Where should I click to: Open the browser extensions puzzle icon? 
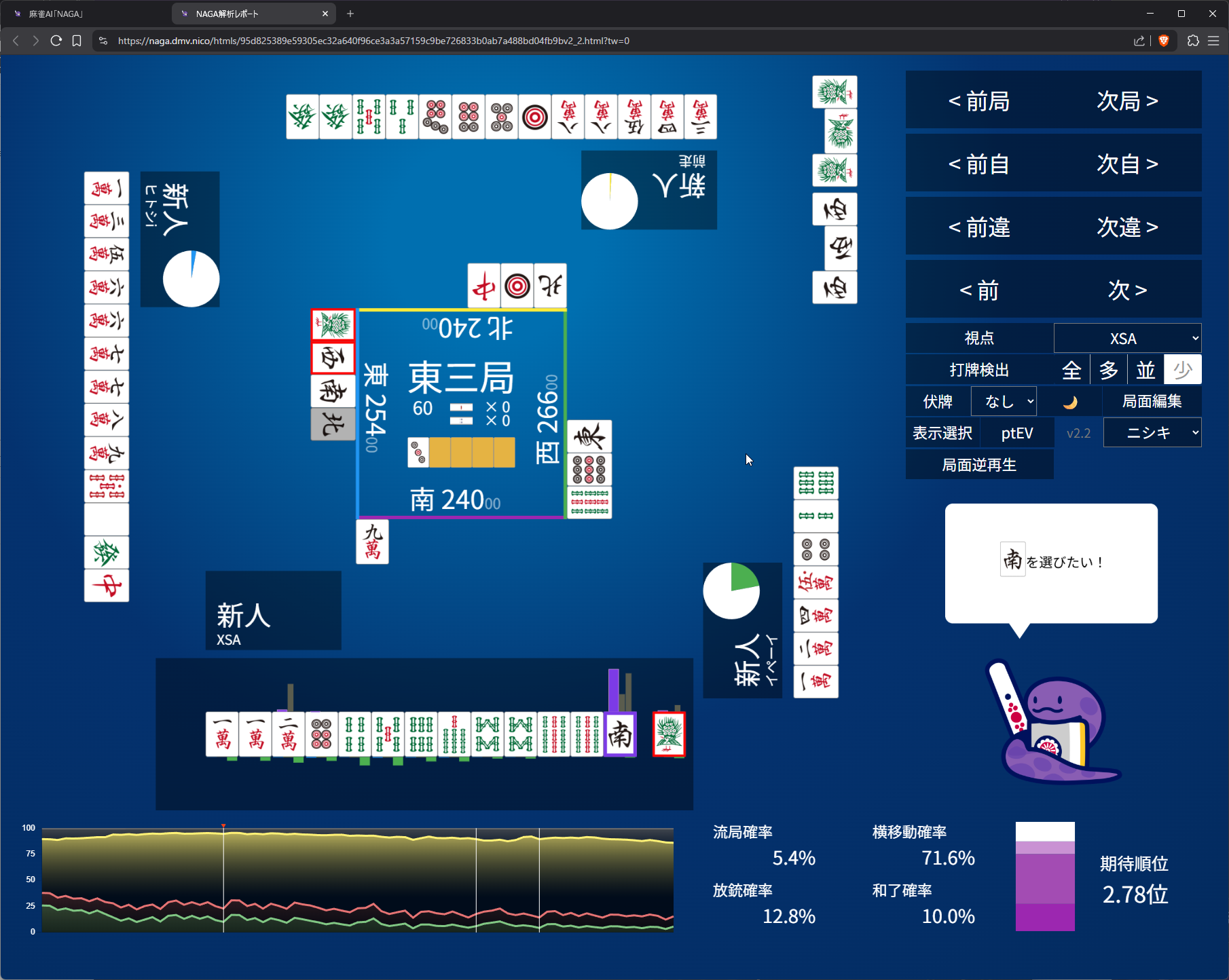click(1193, 41)
